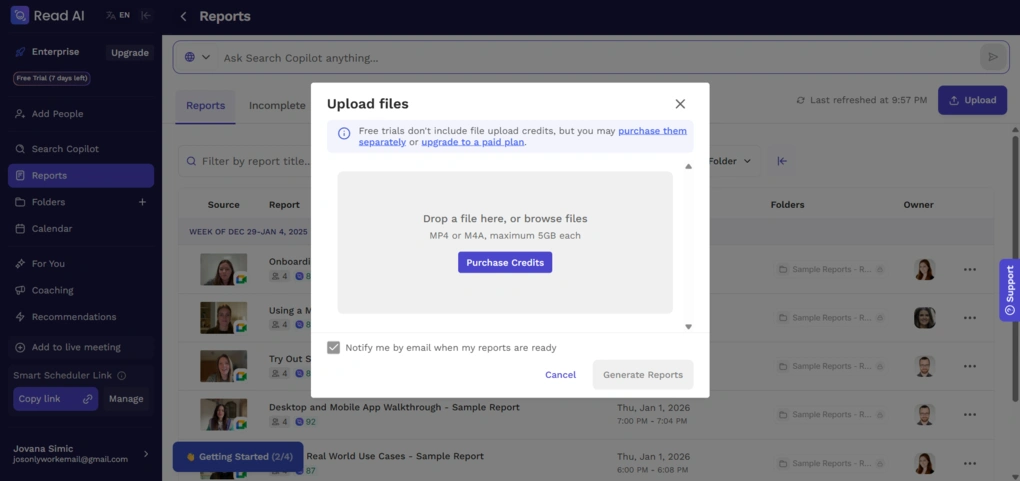1020x481 pixels.
Task: Click Sample Reports folder tag in Onboarding row
Action: [x=829, y=269]
